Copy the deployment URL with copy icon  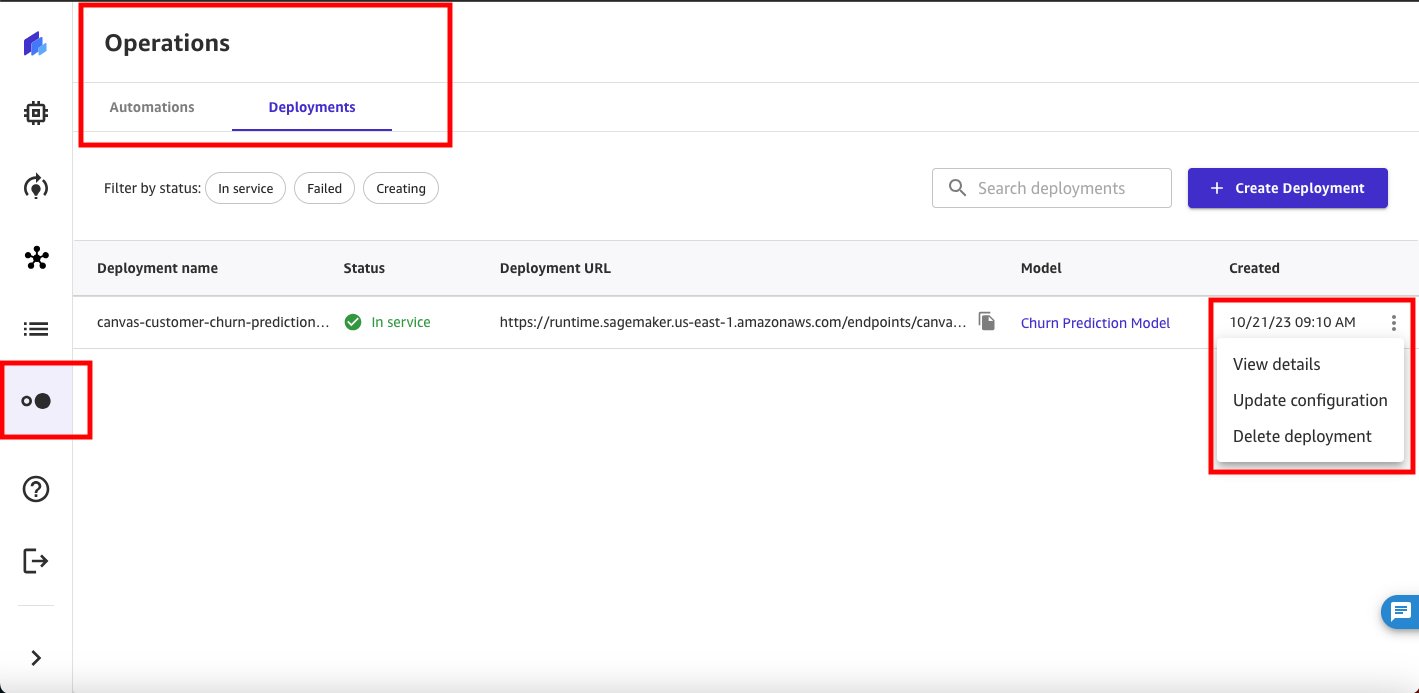coord(987,322)
